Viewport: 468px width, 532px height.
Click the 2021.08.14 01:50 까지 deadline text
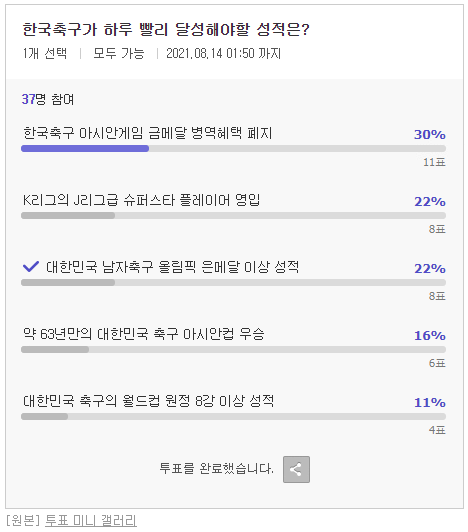(x=224, y=54)
